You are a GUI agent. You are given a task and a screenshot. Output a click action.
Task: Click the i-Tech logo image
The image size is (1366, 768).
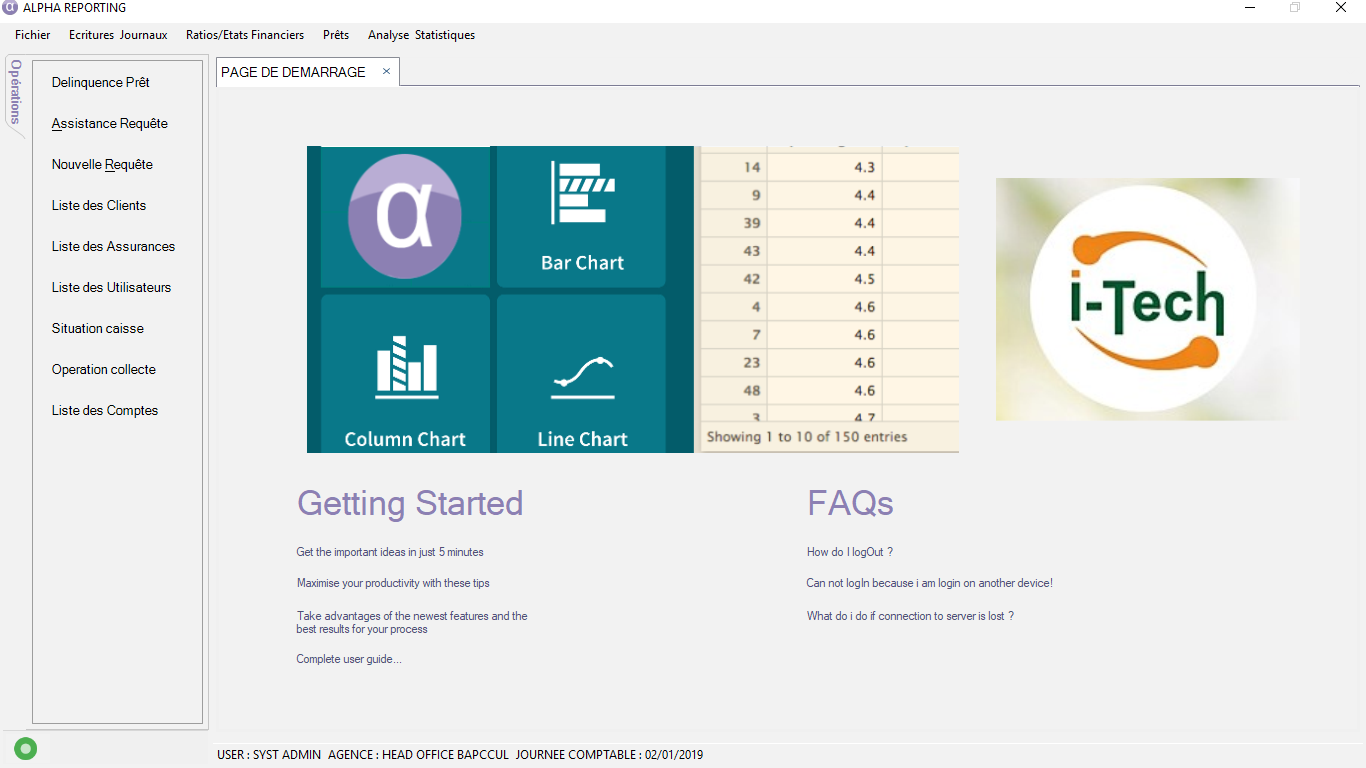point(1148,299)
